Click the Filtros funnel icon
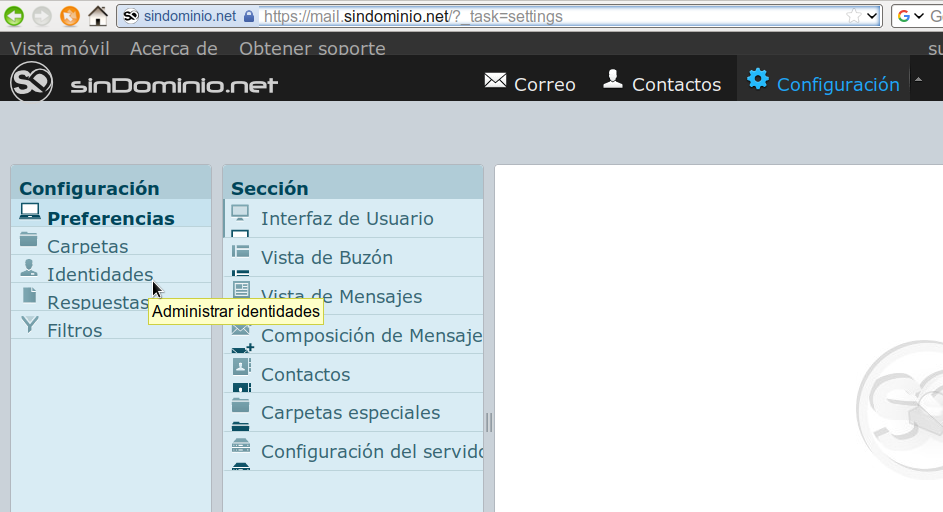943x512 pixels. click(x=29, y=325)
